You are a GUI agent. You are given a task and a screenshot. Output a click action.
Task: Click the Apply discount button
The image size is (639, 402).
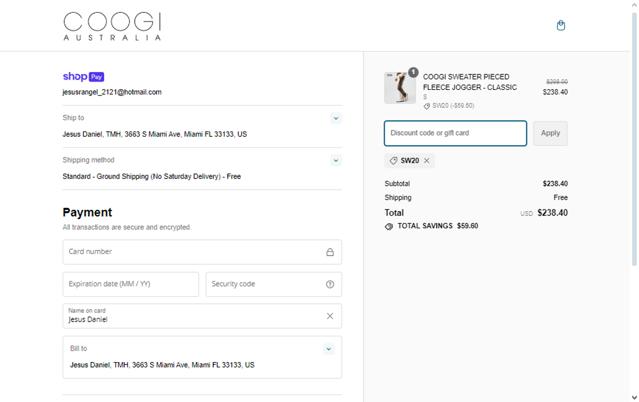(550, 133)
